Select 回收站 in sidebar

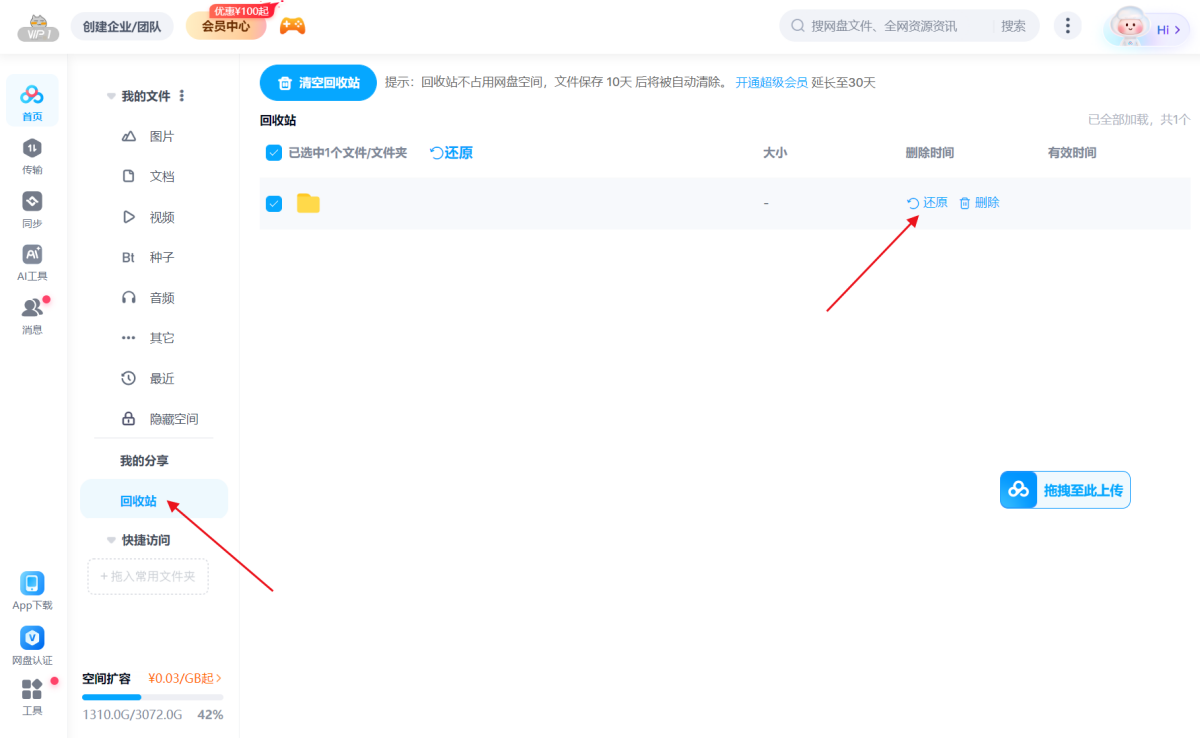point(154,499)
